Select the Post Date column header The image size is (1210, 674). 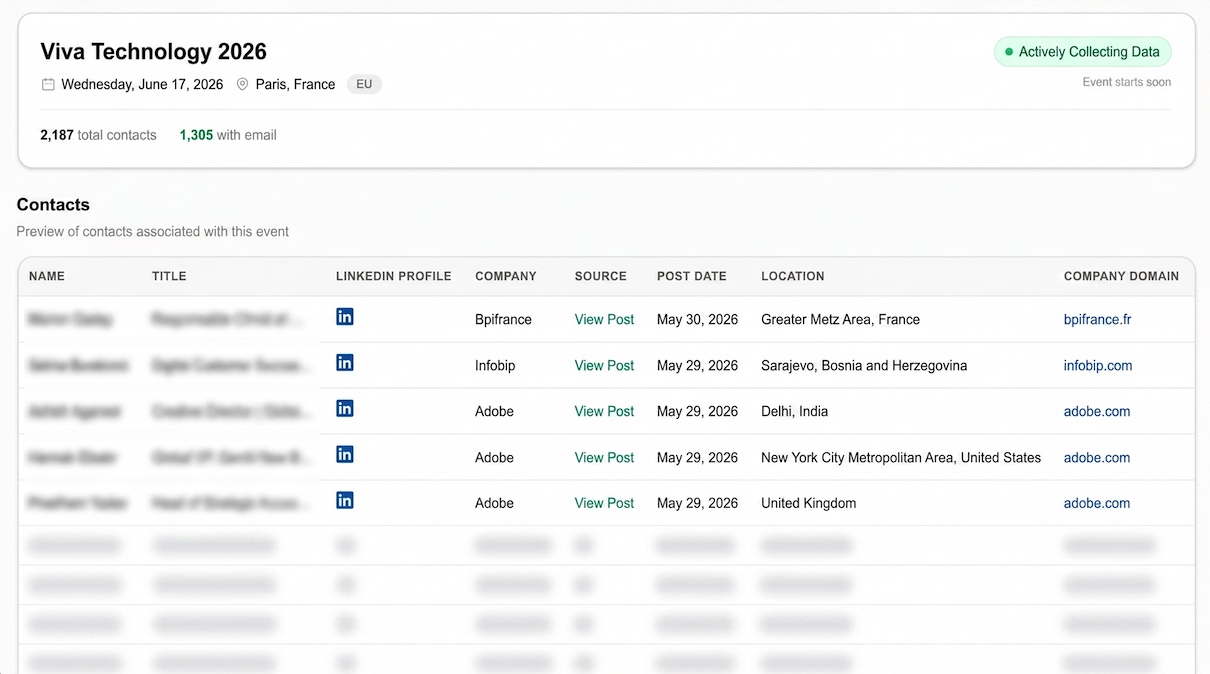[692, 276]
